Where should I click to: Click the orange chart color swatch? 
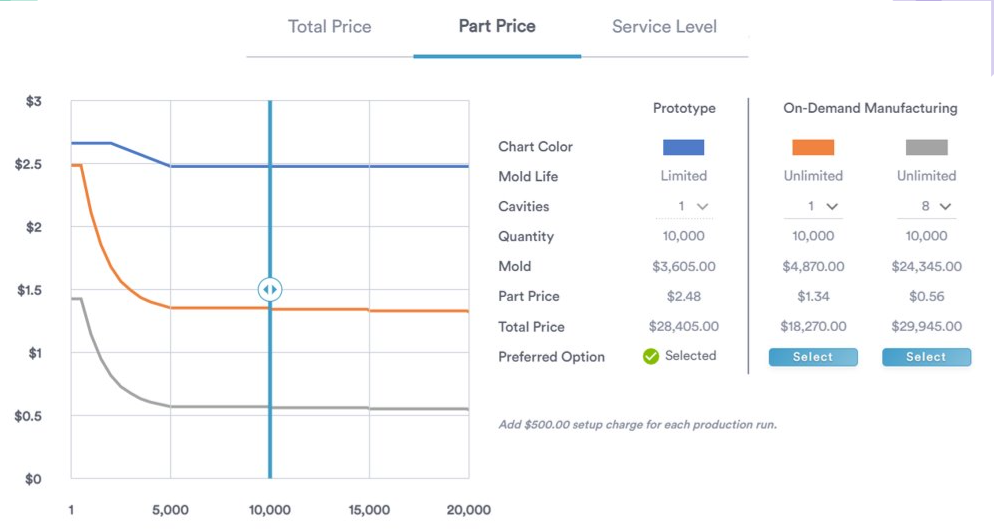coord(813,147)
